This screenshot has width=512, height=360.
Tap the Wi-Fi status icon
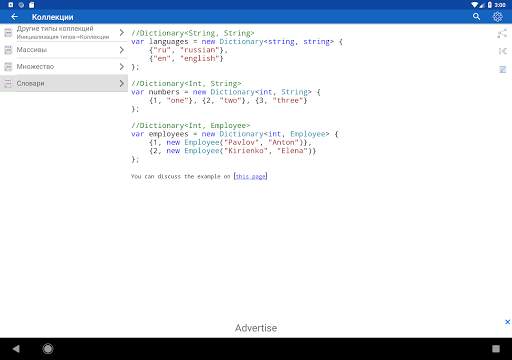click(x=475, y=5)
